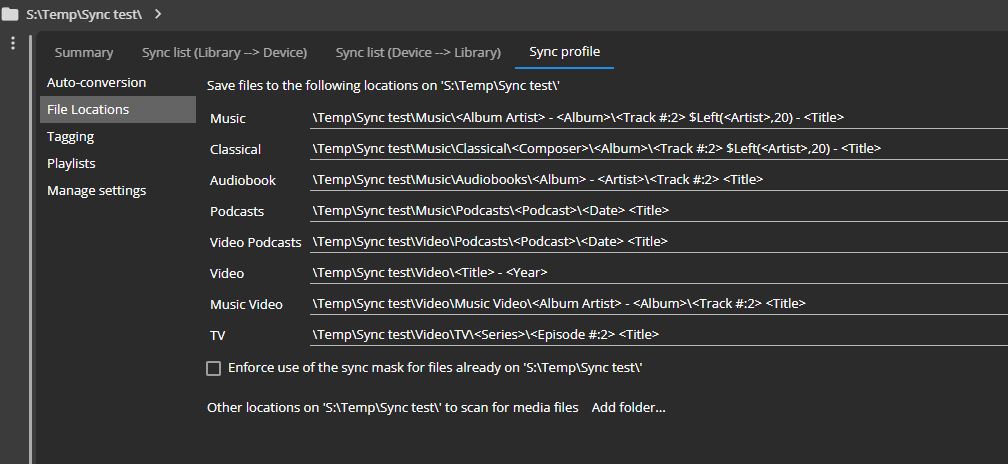Open Manage settings in the sidebar
The height and width of the screenshot is (464, 1008).
click(x=96, y=190)
